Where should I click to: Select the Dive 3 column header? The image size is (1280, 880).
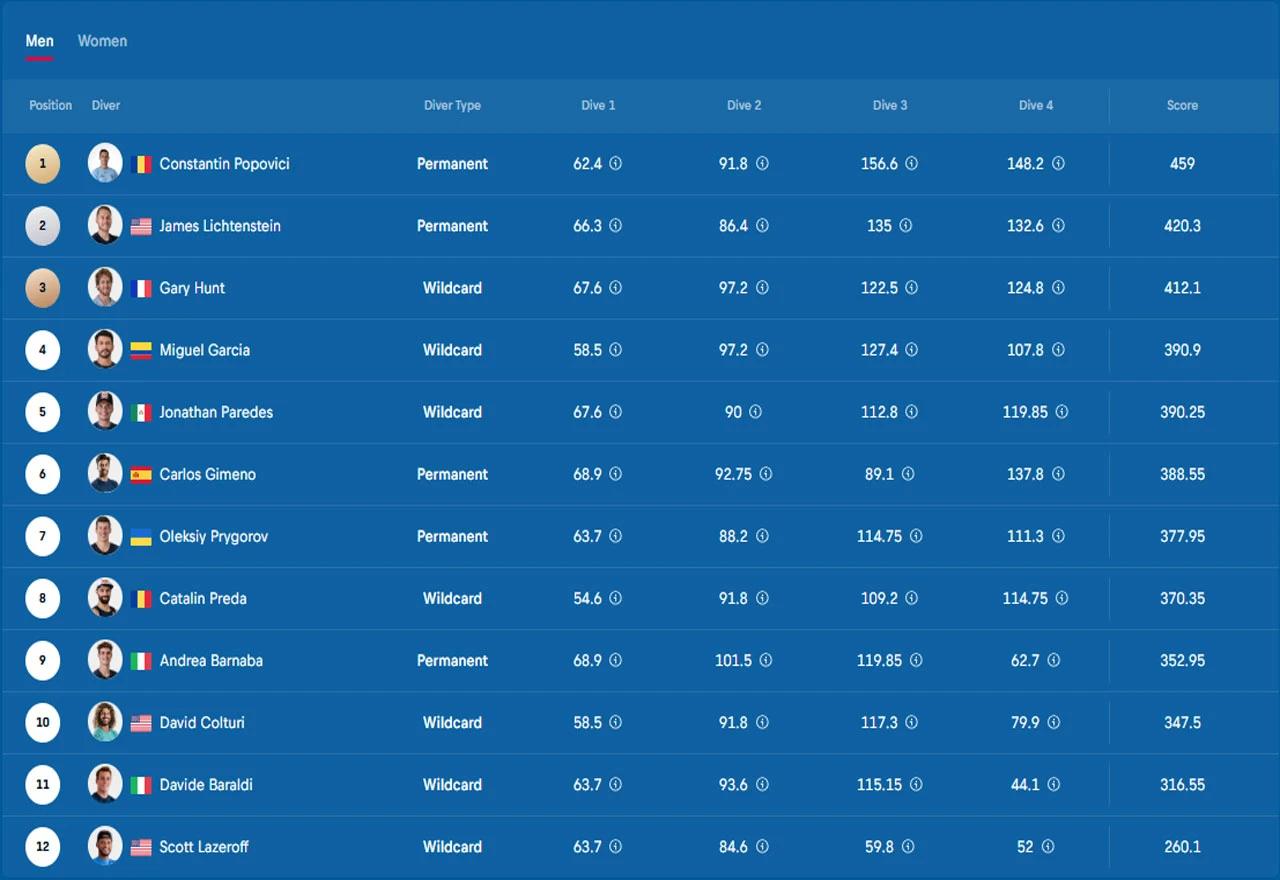(x=890, y=105)
